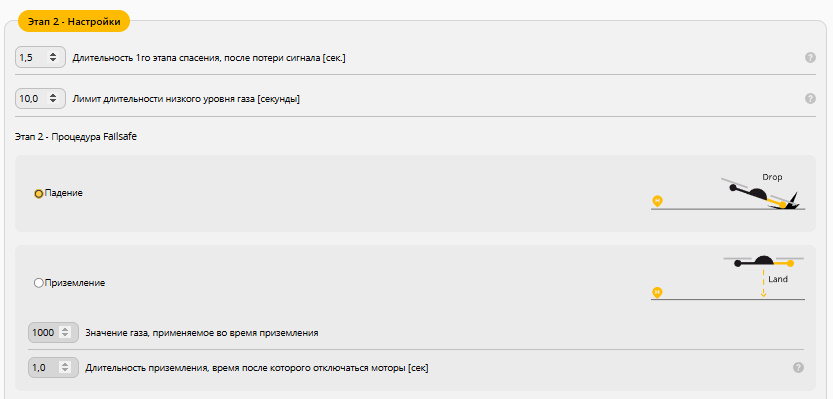
Task: Click help icon for landing duration
Action: 798,367
